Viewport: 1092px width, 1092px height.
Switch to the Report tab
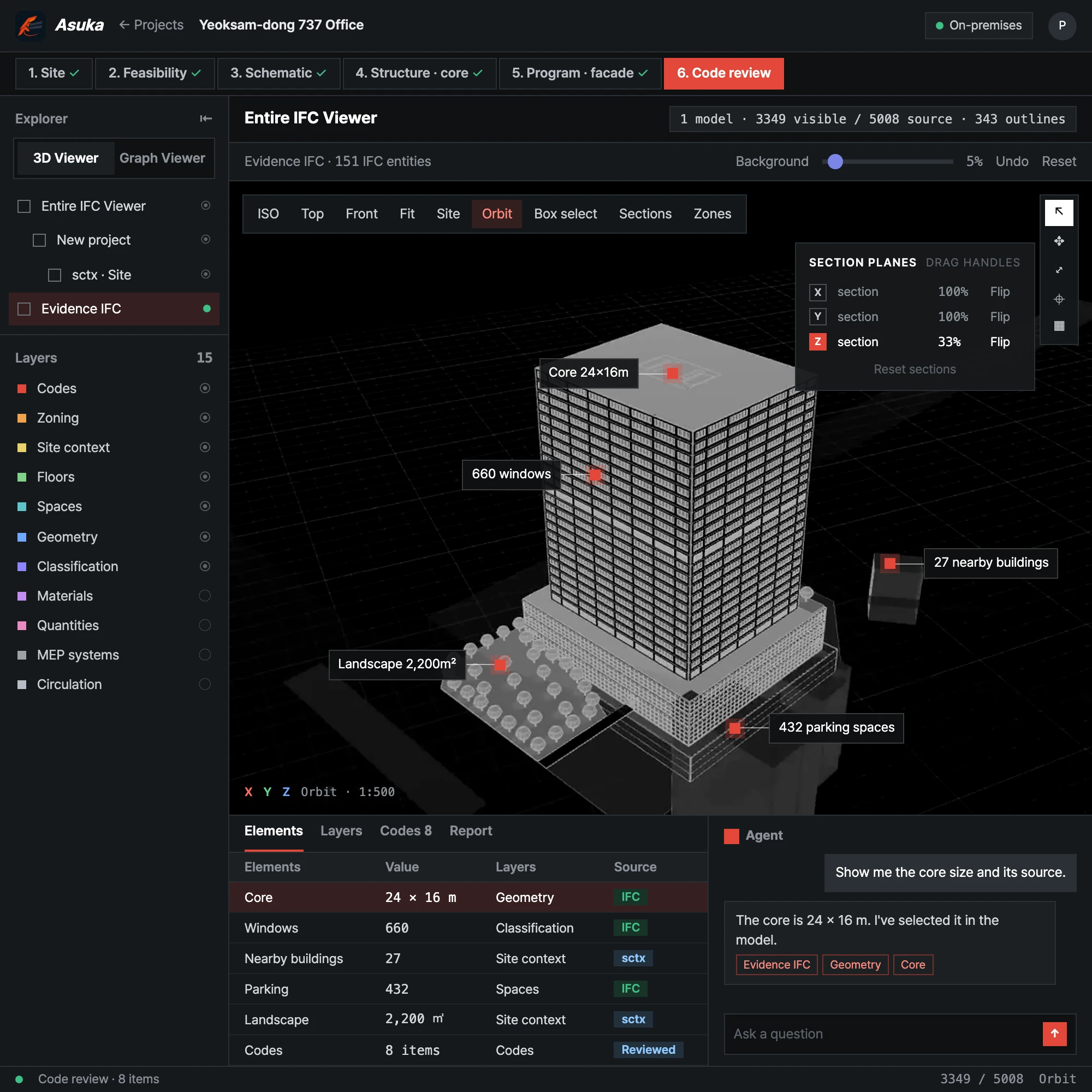(x=471, y=831)
